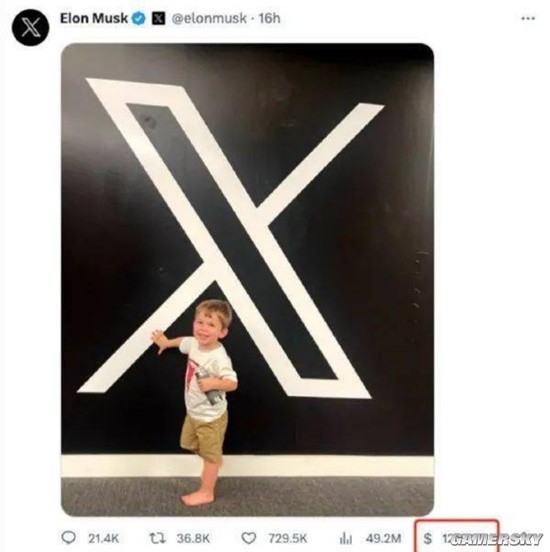Screen dimensions: 550x552
Task: Click the dollar sign tip icon
Action: [x=427, y=538]
